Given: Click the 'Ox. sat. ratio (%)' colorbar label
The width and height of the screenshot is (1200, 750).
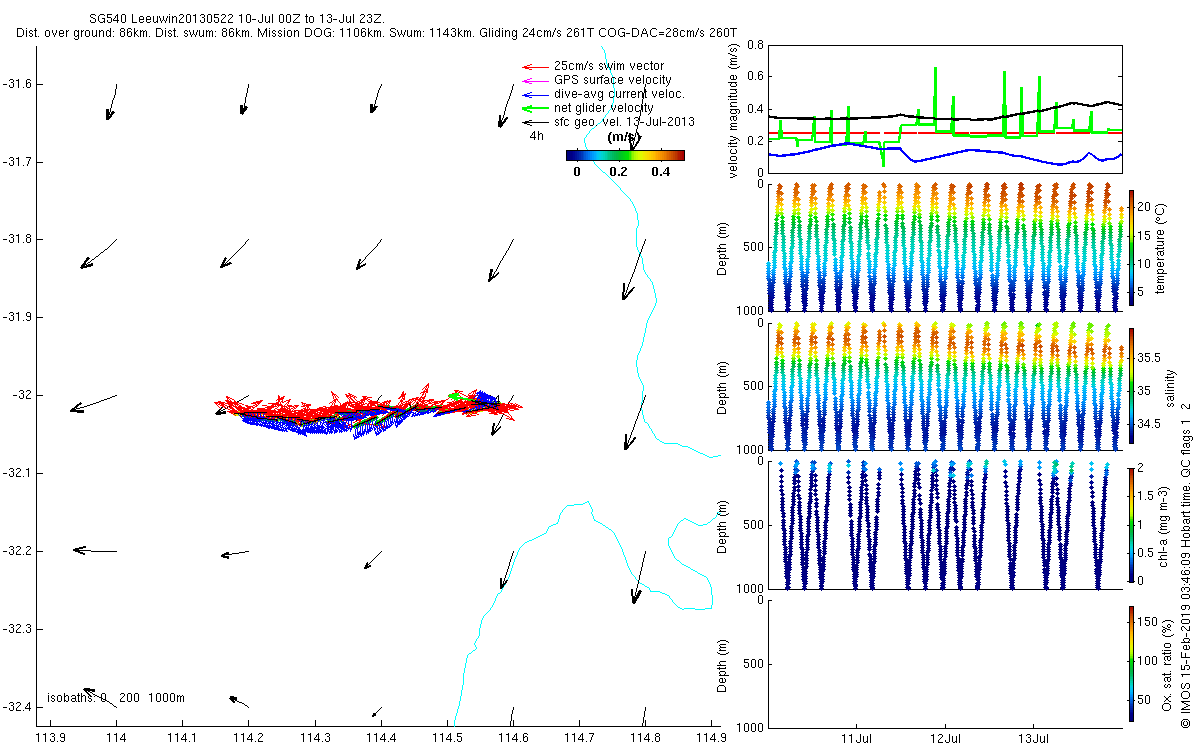Looking at the screenshot, I should point(1166,664).
